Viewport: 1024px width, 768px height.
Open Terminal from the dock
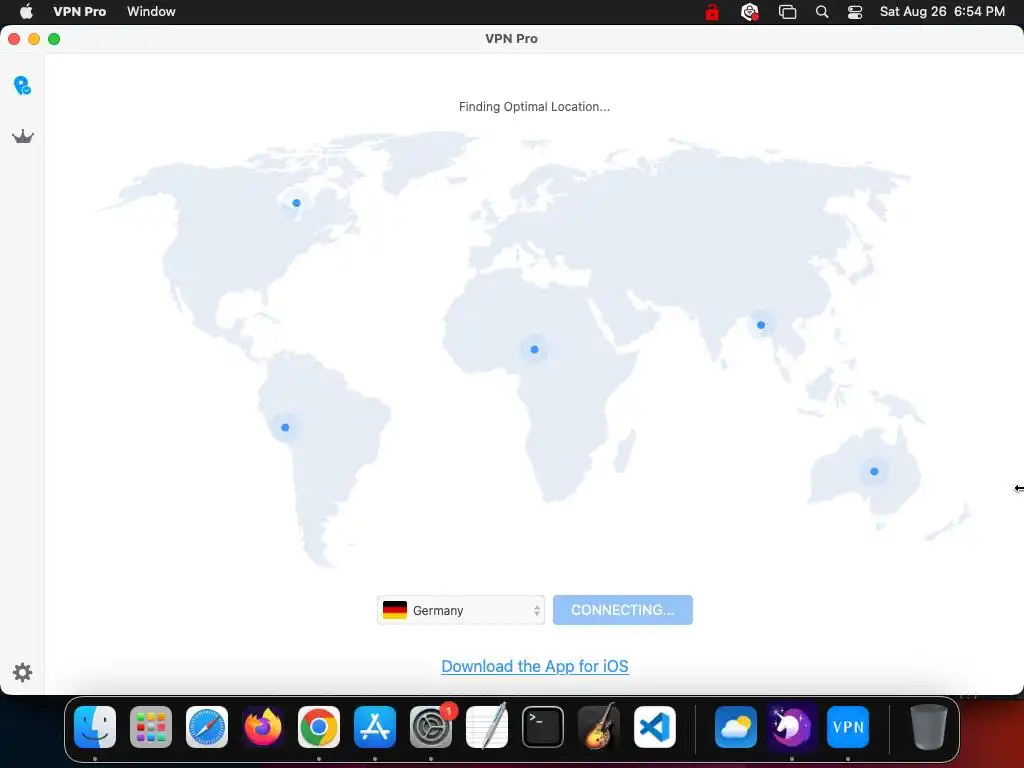point(543,726)
